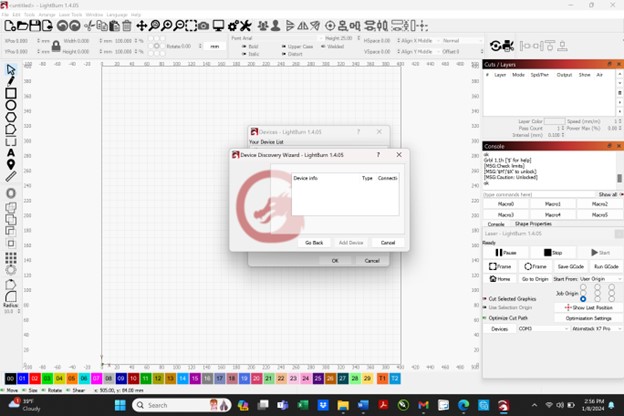624x416 pixels.
Task: Open the Atomstack X7 Pro device dropdown
Action: (x=596, y=328)
